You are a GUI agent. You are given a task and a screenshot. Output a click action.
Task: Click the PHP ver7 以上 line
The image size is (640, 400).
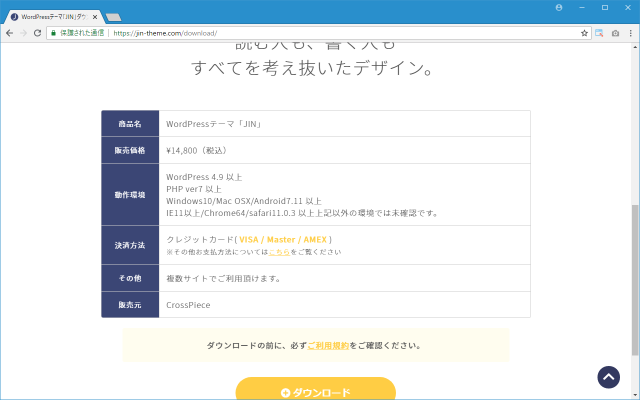[x=193, y=189]
